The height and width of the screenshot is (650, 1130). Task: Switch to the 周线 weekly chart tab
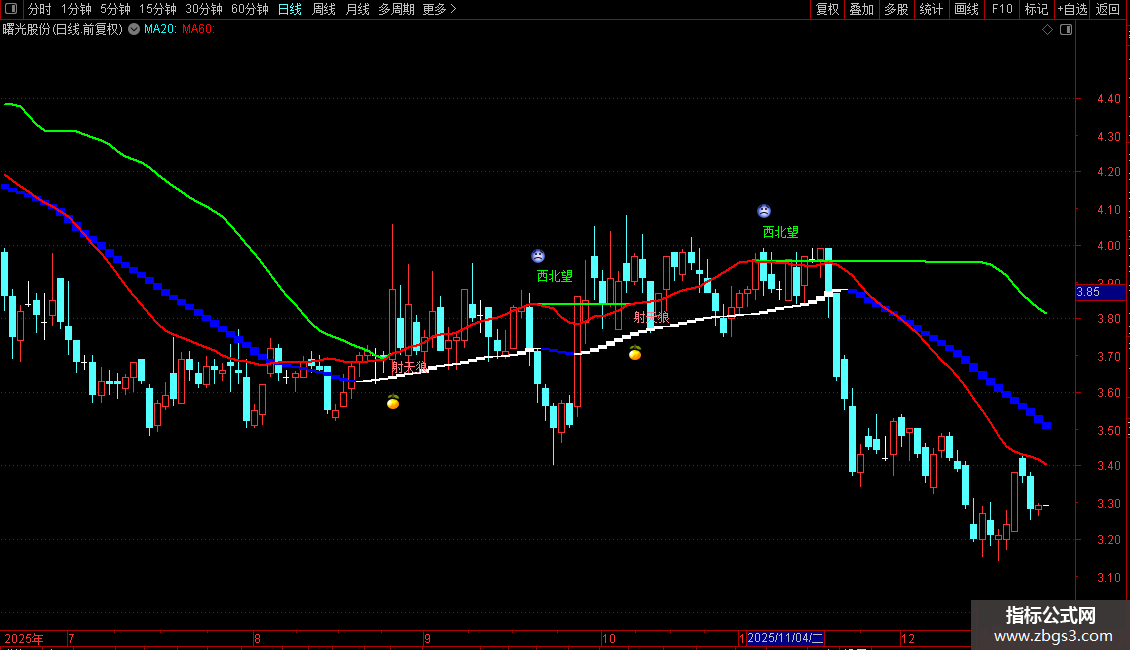coord(324,9)
